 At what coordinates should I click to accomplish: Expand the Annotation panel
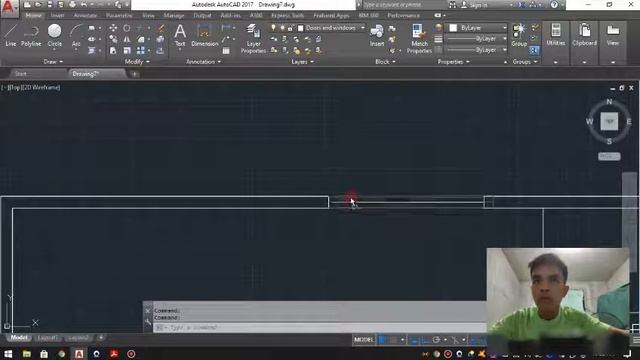tap(203, 62)
